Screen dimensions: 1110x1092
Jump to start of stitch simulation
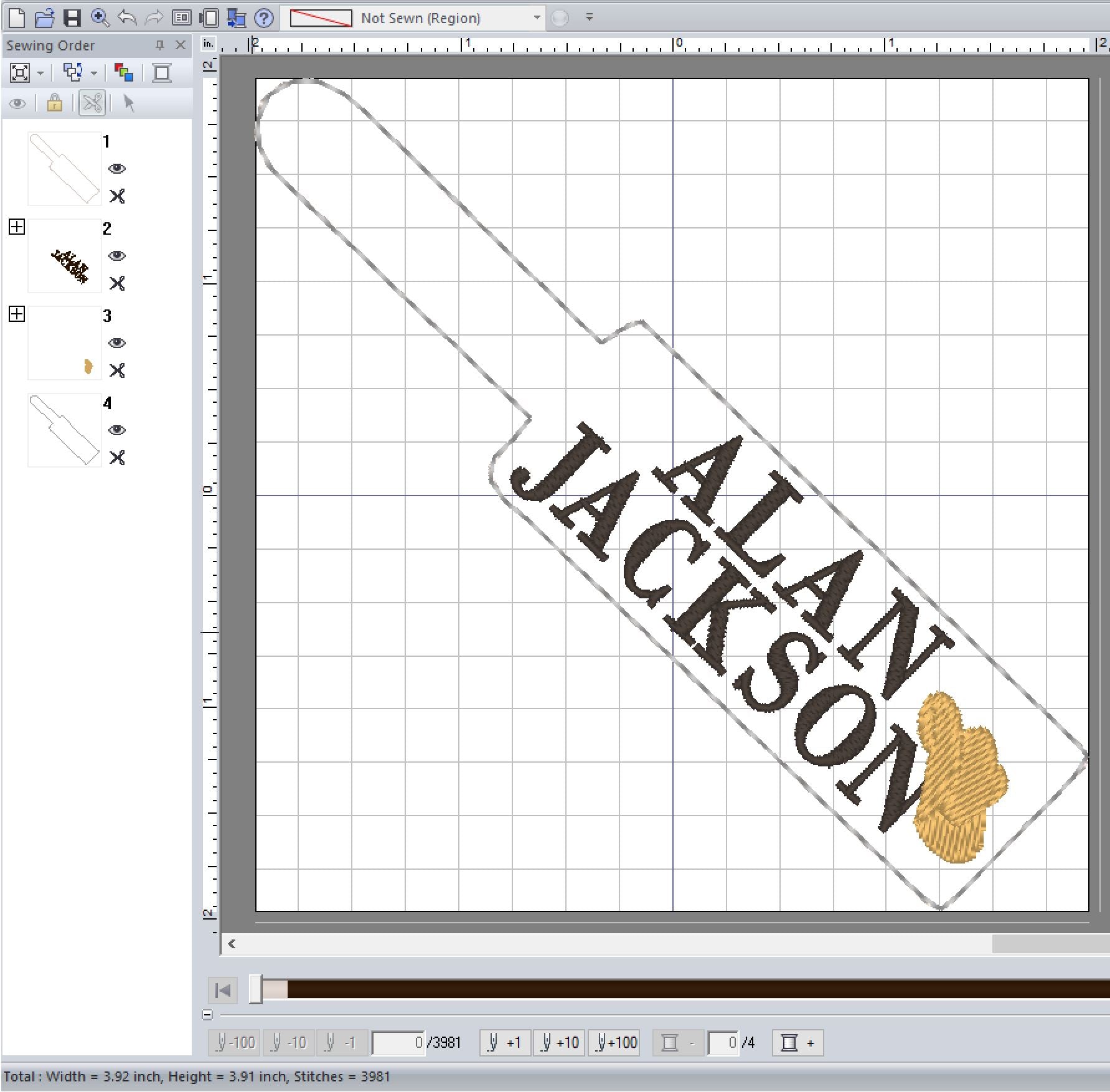(222, 990)
